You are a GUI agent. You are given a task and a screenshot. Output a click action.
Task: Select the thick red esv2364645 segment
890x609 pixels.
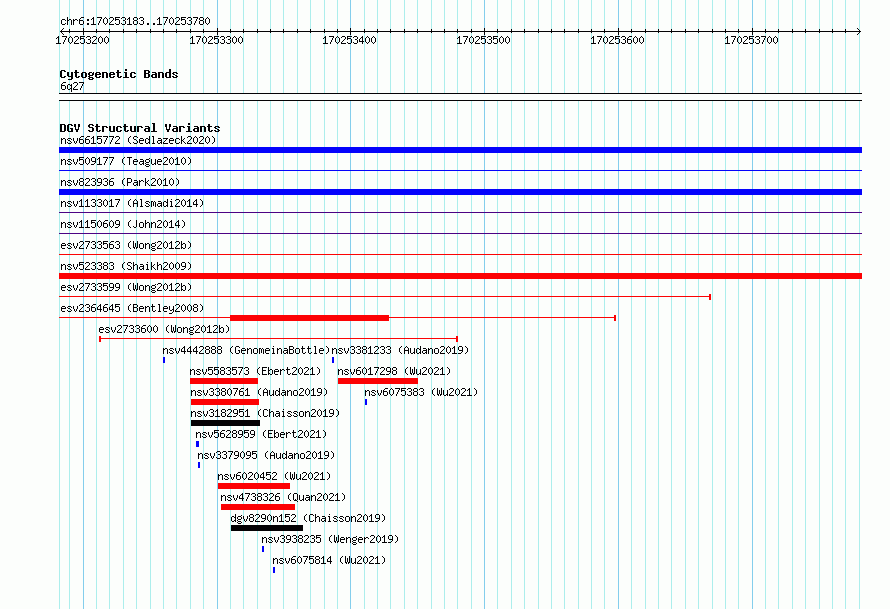[x=309, y=318]
